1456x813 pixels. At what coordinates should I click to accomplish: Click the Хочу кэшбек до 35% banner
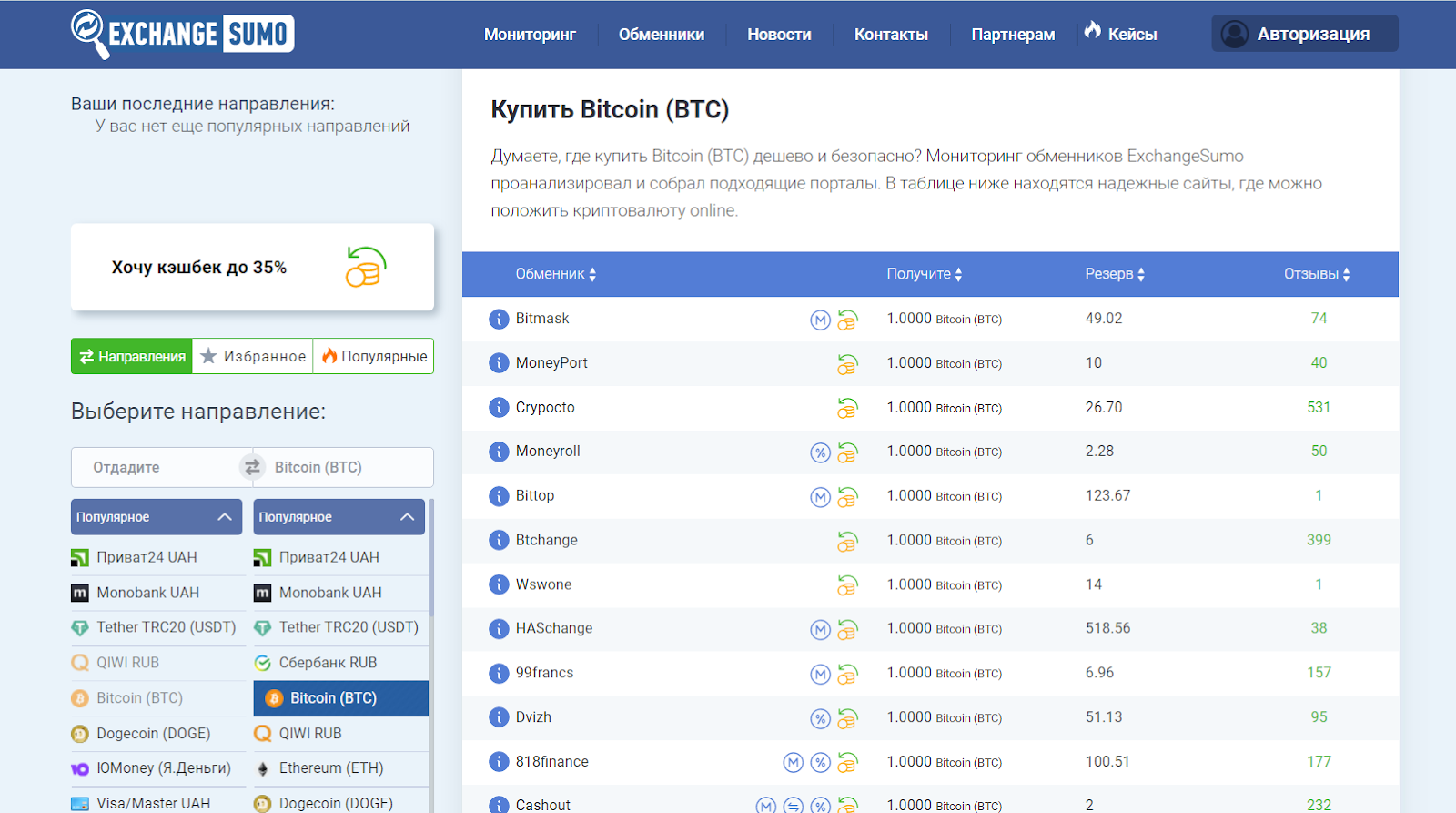coord(252,267)
